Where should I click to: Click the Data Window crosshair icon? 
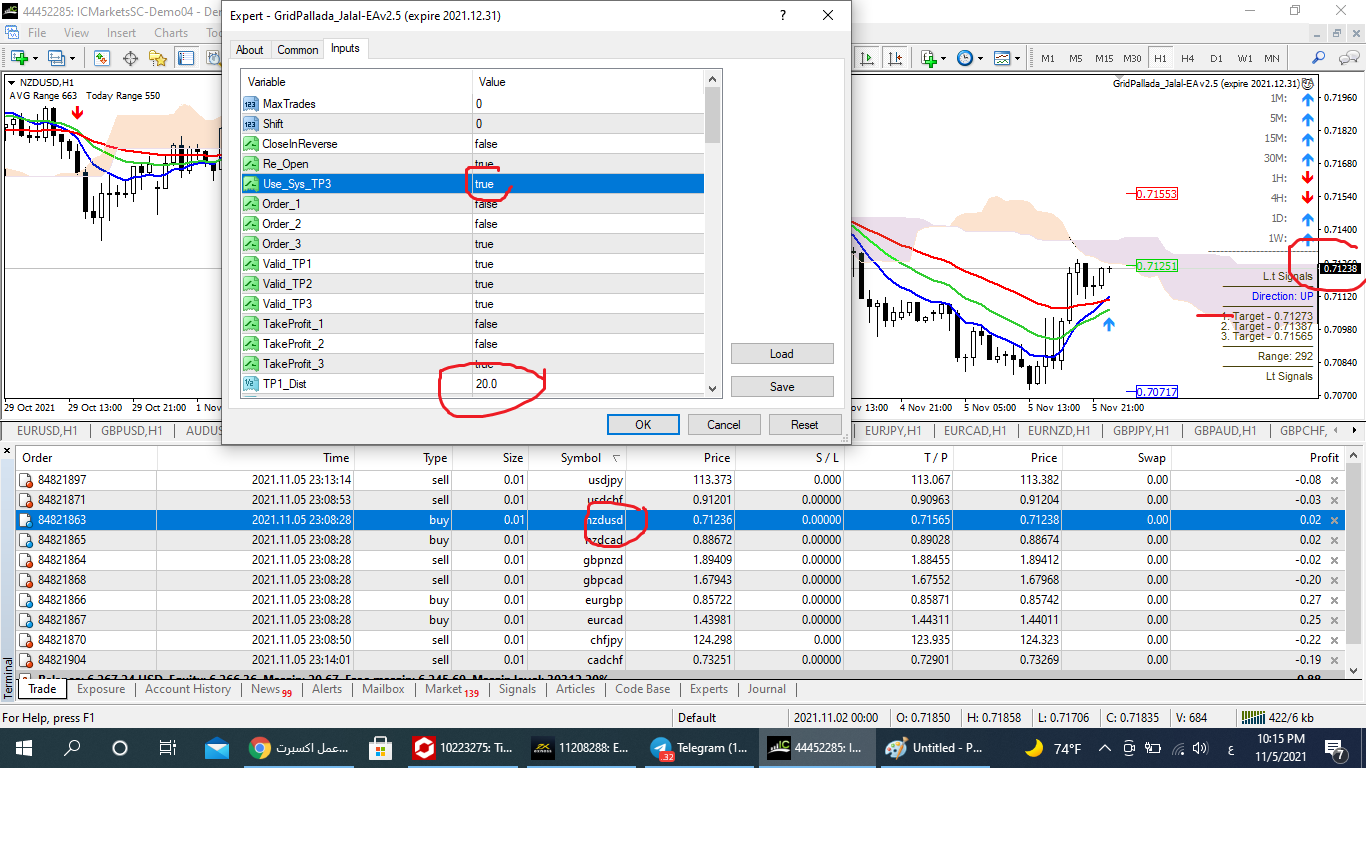pyautogui.click(x=130, y=58)
